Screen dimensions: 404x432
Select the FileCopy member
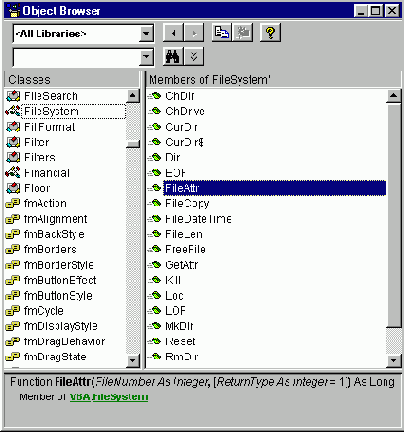pyautogui.click(x=187, y=203)
